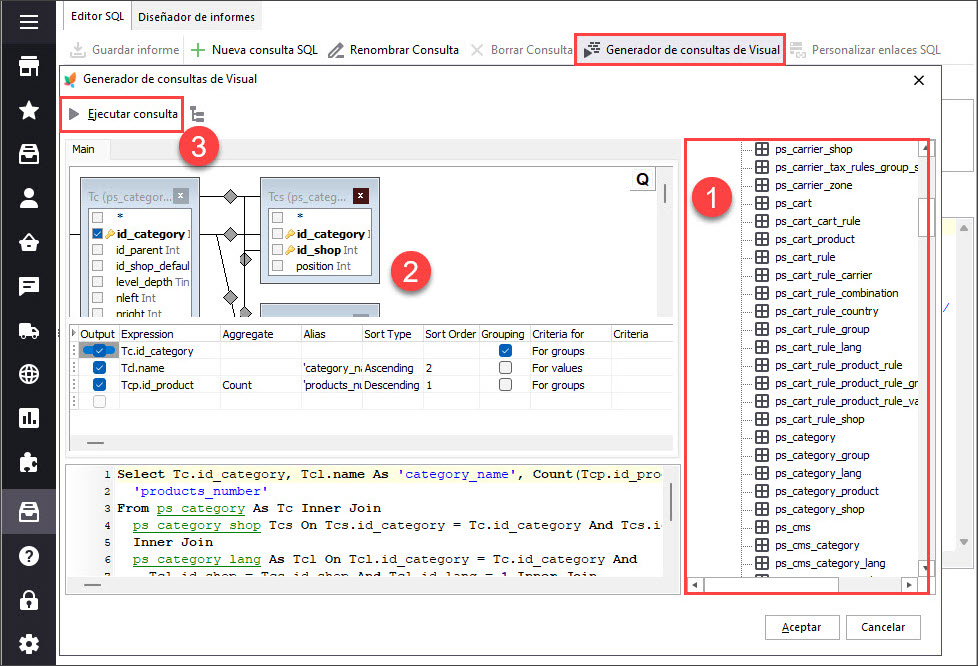Check id_shop field in the Tcs table

278,250
